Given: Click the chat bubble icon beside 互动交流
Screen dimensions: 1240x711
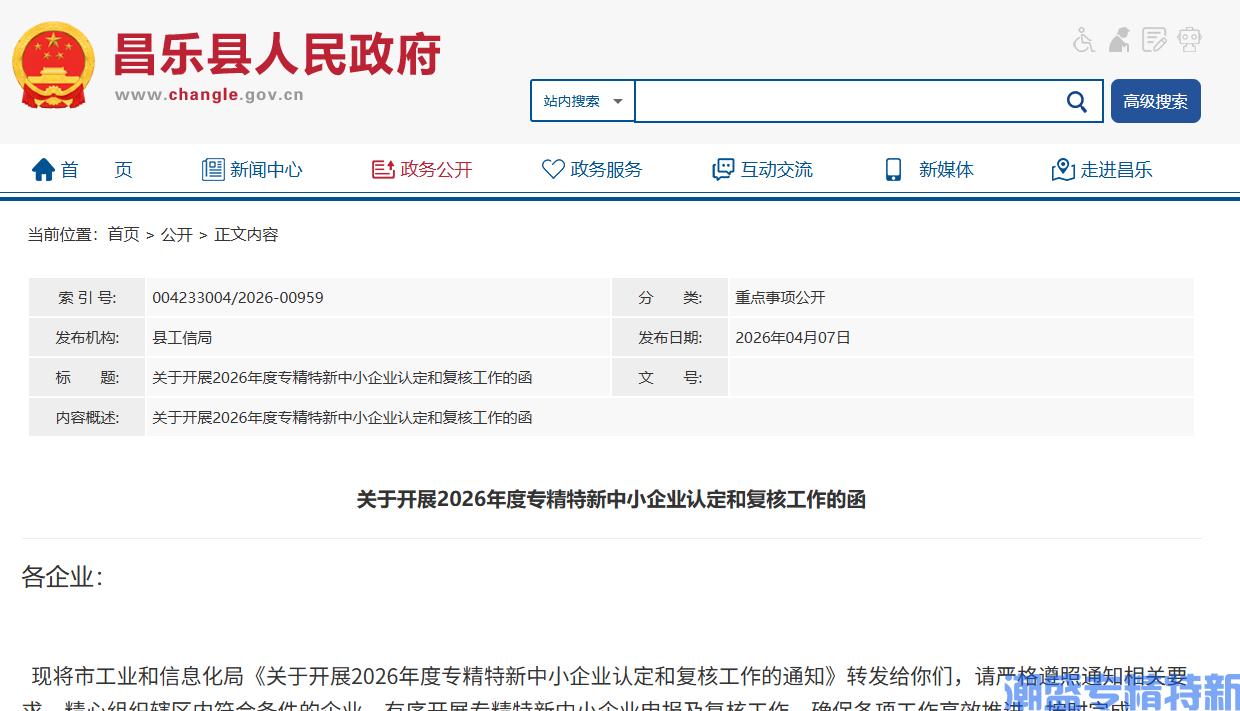Looking at the screenshot, I should point(722,169).
